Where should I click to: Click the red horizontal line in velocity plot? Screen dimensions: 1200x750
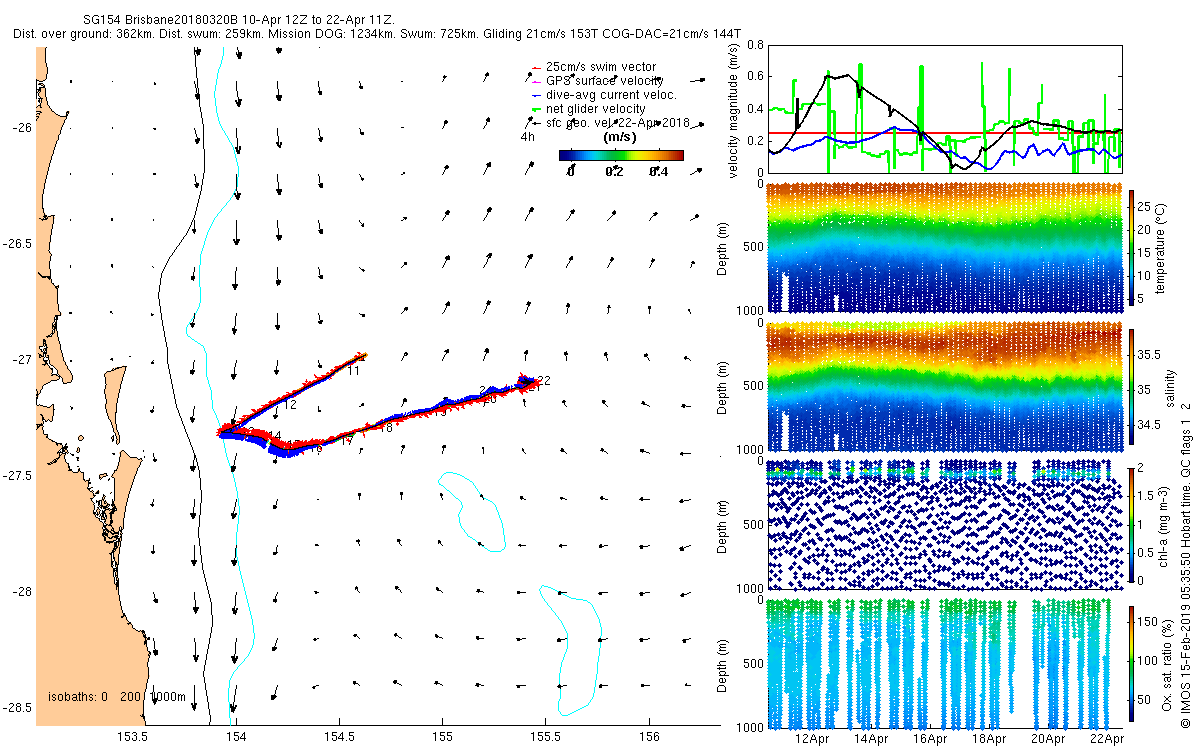click(x=943, y=132)
